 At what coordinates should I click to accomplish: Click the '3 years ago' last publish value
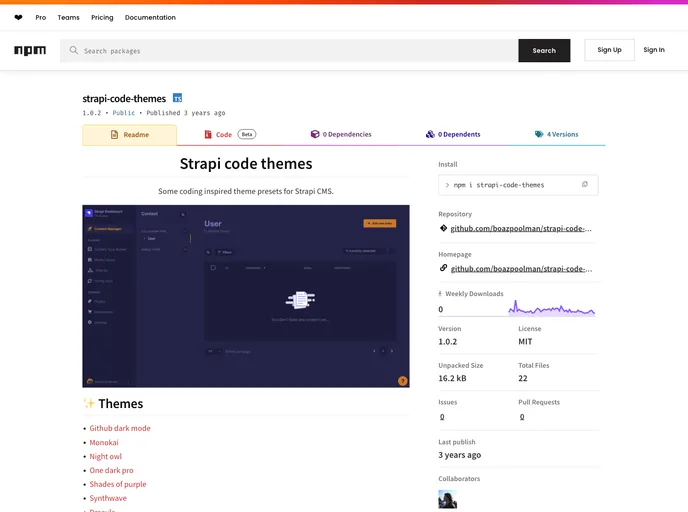[459, 455]
